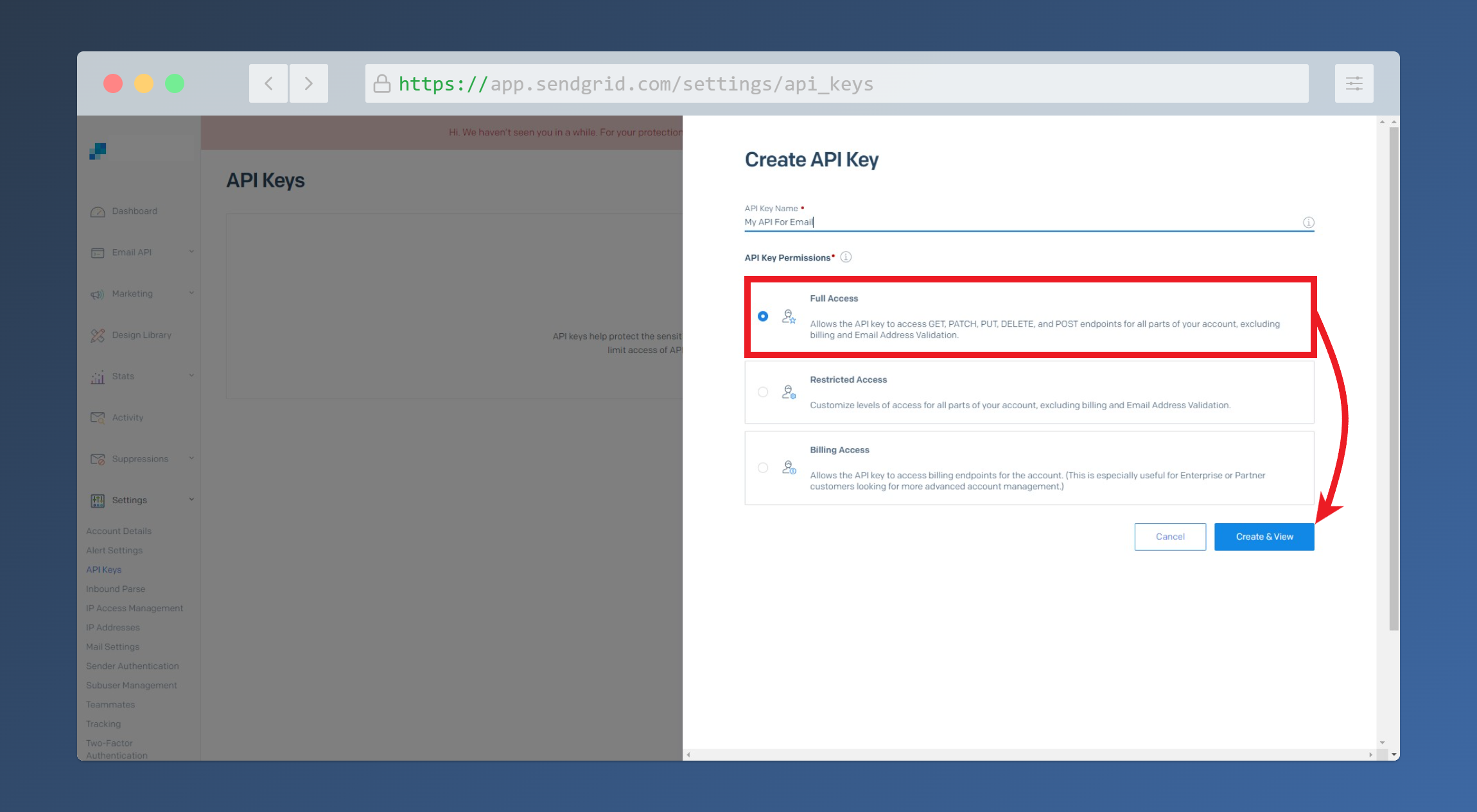Open Tracking settings link
Screen dimensions: 1477x812
pyautogui.click(x=103, y=724)
